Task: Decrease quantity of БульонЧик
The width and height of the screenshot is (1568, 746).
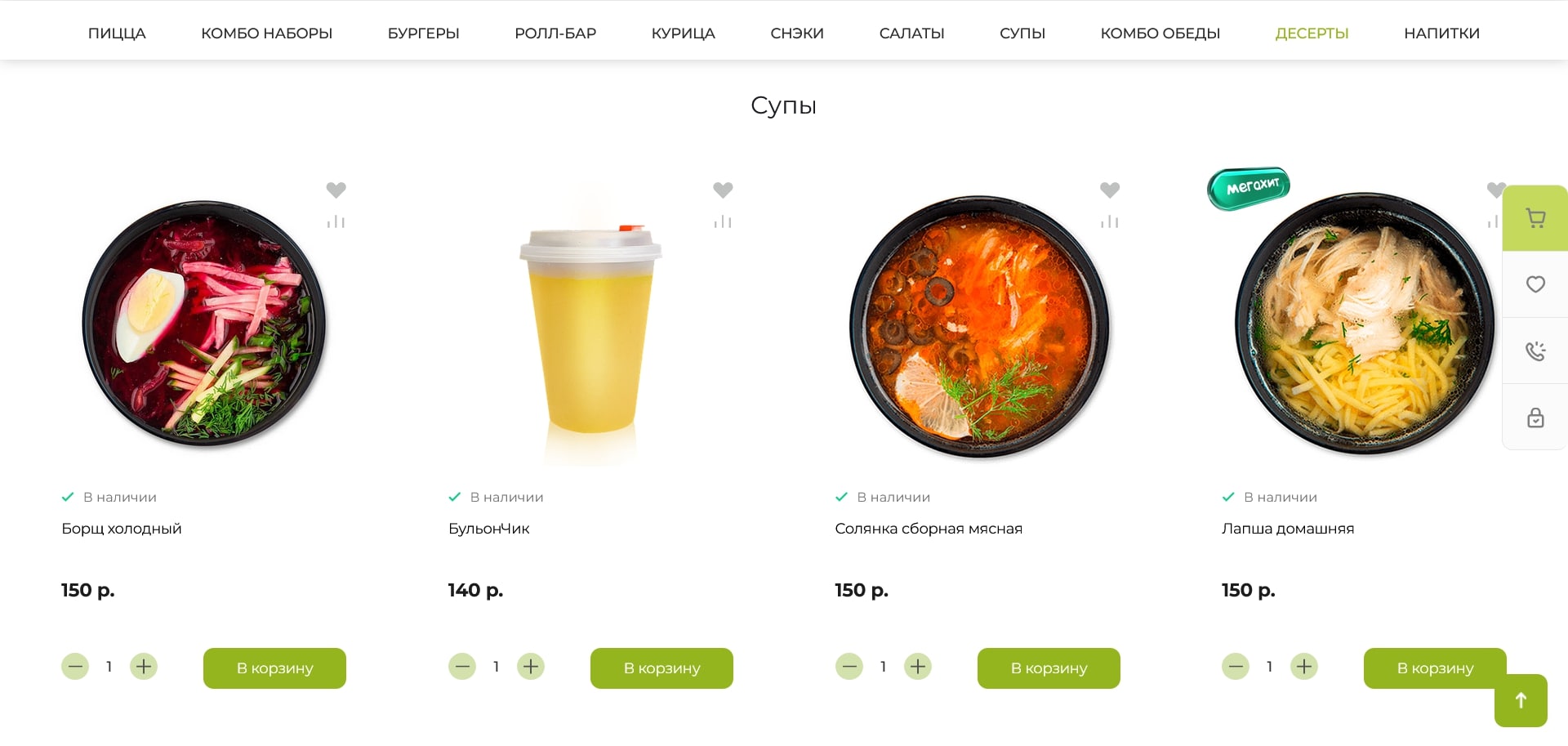Action: coord(462,667)
